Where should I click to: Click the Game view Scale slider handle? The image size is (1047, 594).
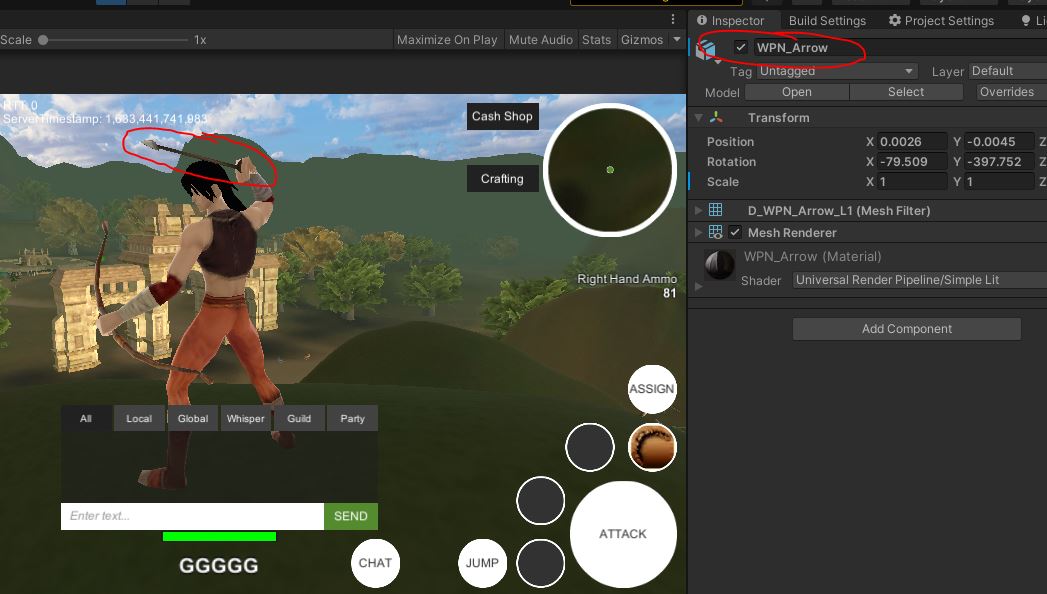click(43, 40)
